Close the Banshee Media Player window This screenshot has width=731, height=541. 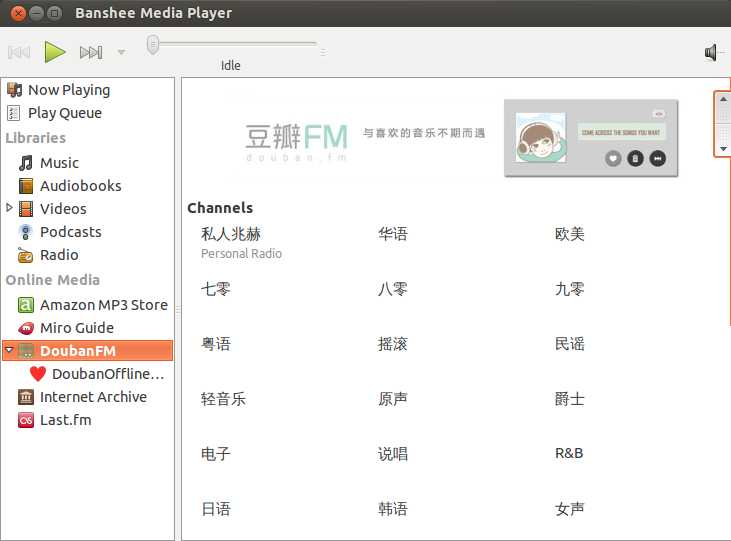[18, 13]
